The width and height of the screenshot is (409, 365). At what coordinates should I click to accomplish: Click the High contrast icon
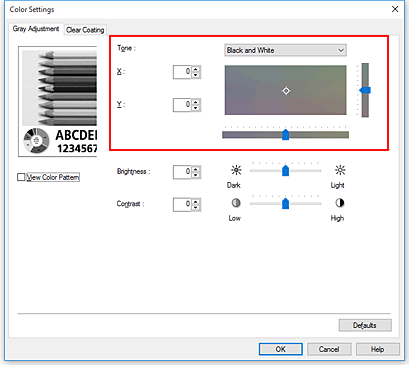tap(340, 203)
